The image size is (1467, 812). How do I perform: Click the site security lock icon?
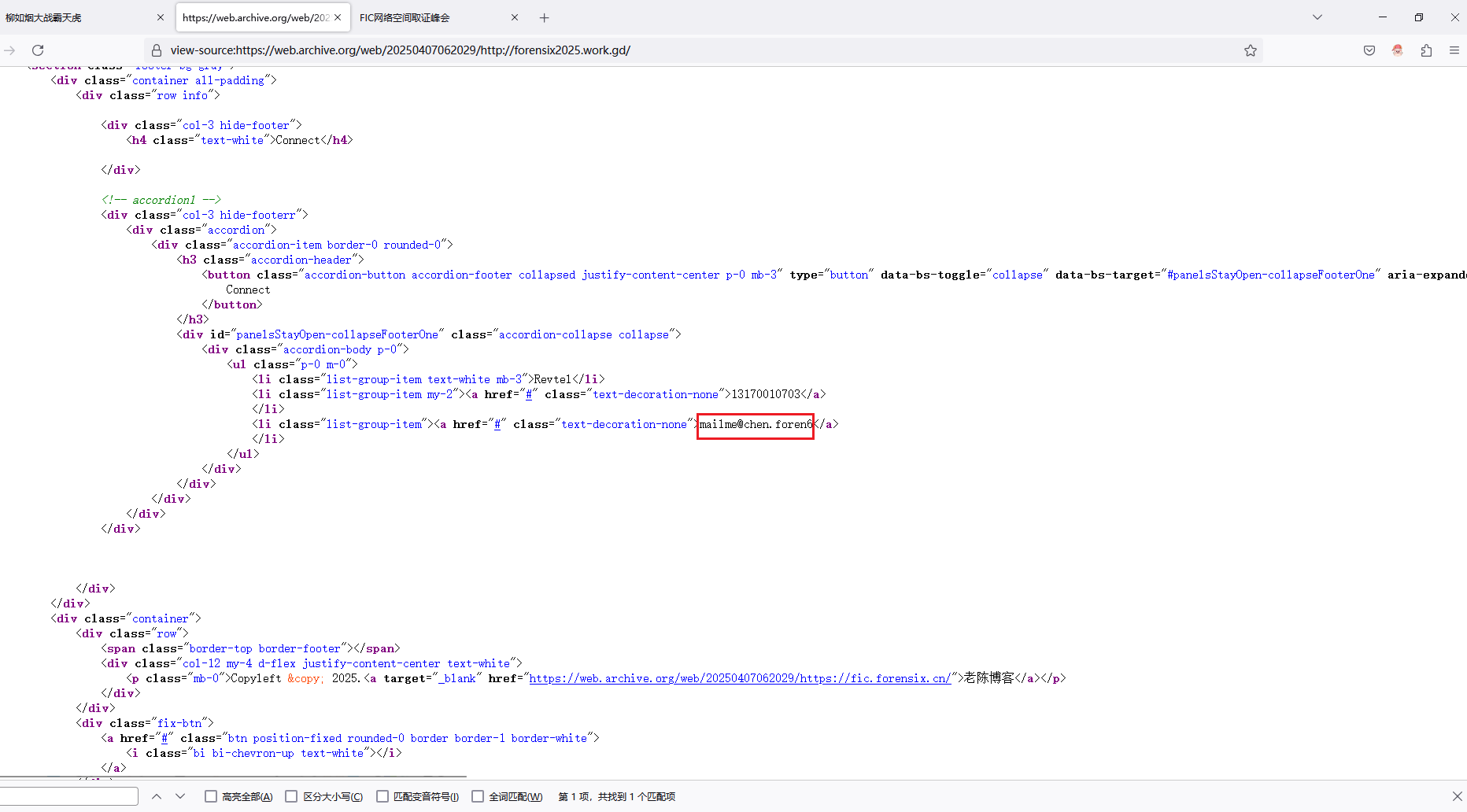point(157,50)
